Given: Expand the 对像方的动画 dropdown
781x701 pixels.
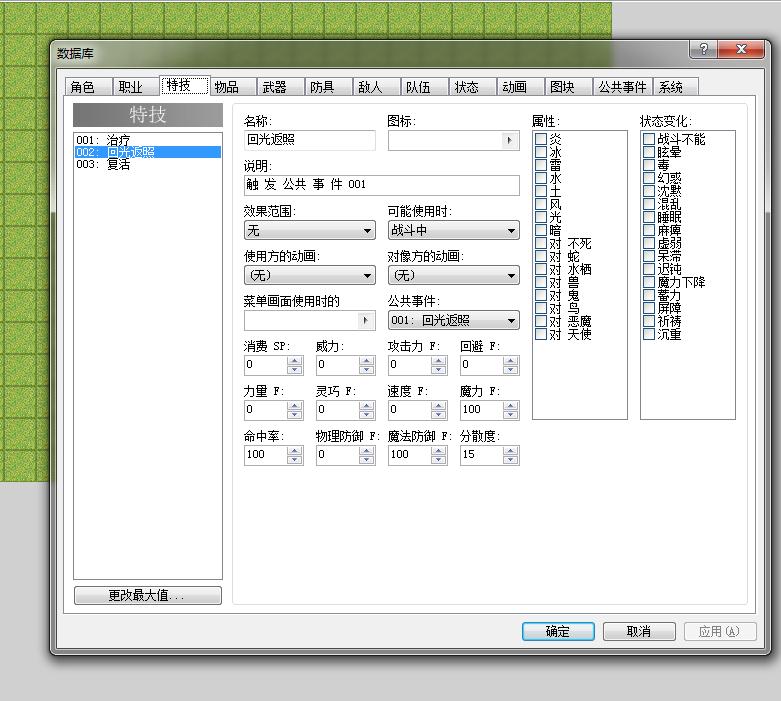Looking at the screenshot, I should tap(453, 275).
